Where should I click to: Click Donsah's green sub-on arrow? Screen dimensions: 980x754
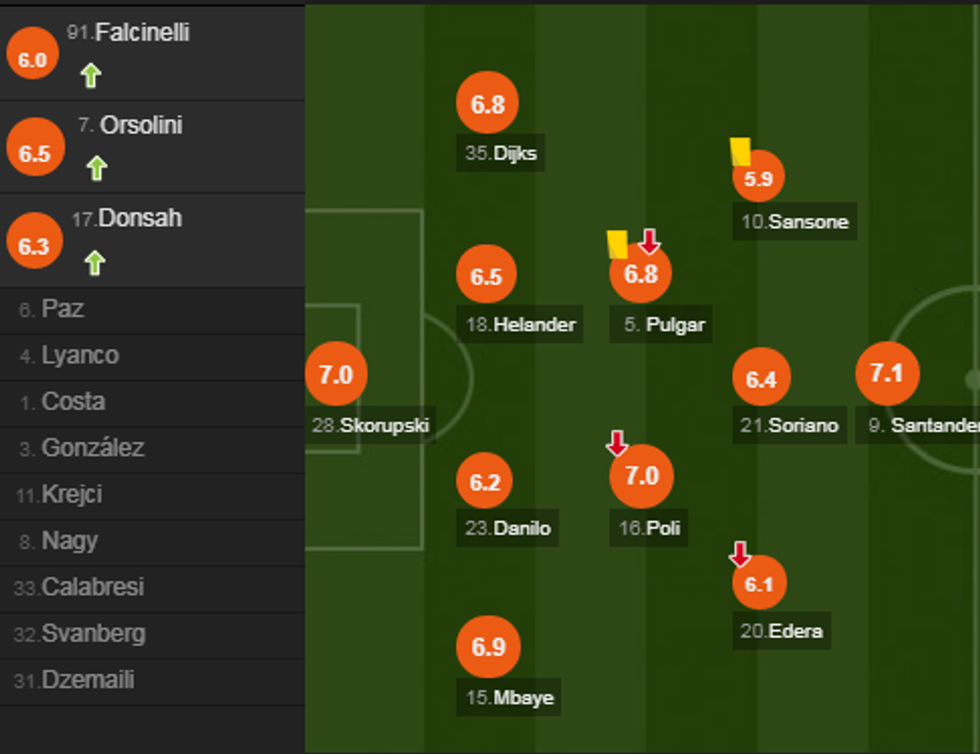(x=94, y=262)
